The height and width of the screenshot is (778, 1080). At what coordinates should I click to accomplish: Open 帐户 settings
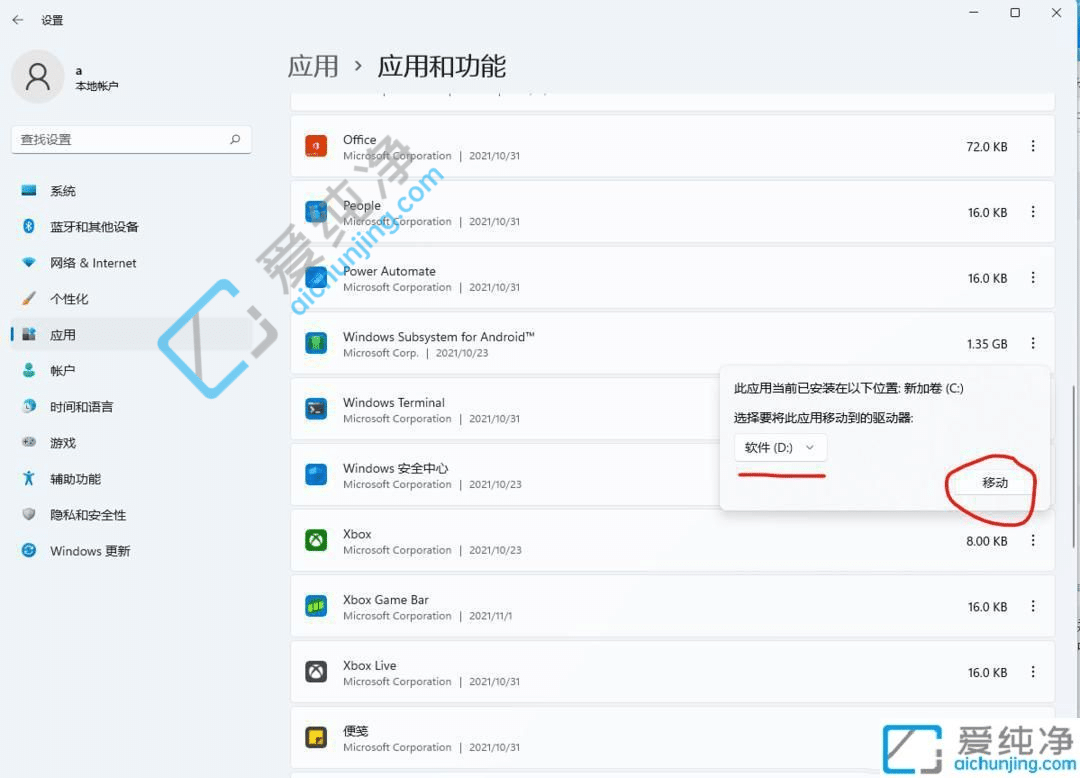[x=131, y=370]
